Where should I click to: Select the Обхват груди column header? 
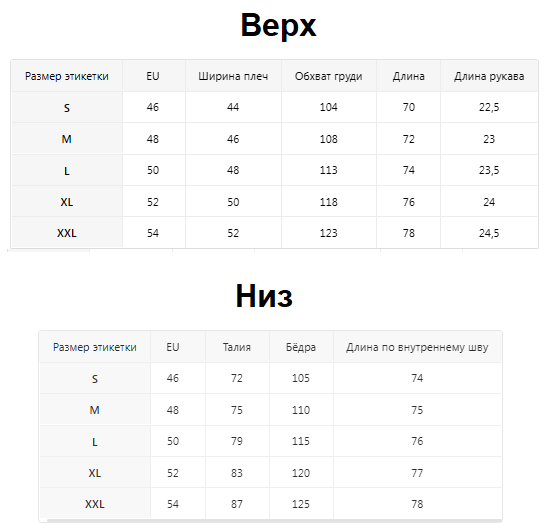click(329, 76)
